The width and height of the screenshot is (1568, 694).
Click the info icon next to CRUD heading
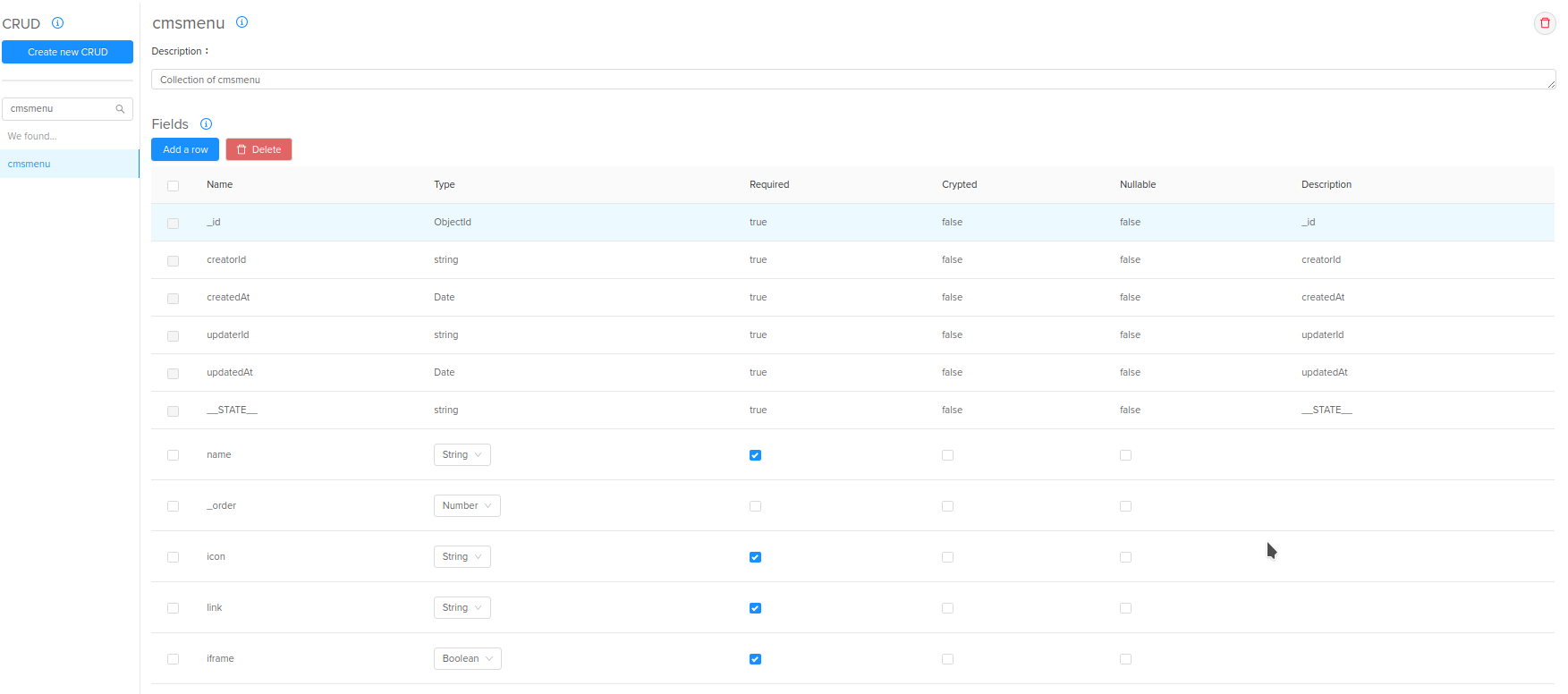pyautogui.click(x=57, y=23)
